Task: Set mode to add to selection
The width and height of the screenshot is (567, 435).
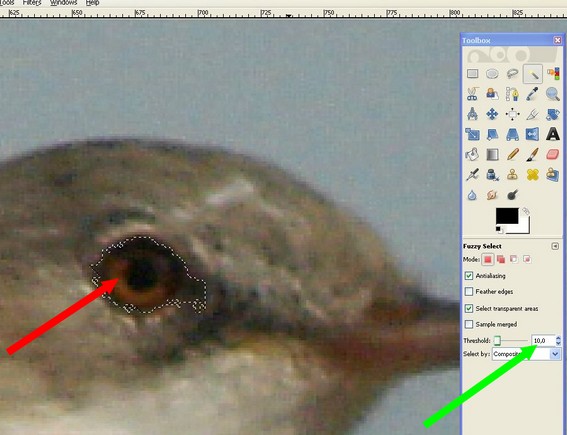Action: [x=501, y=259]
